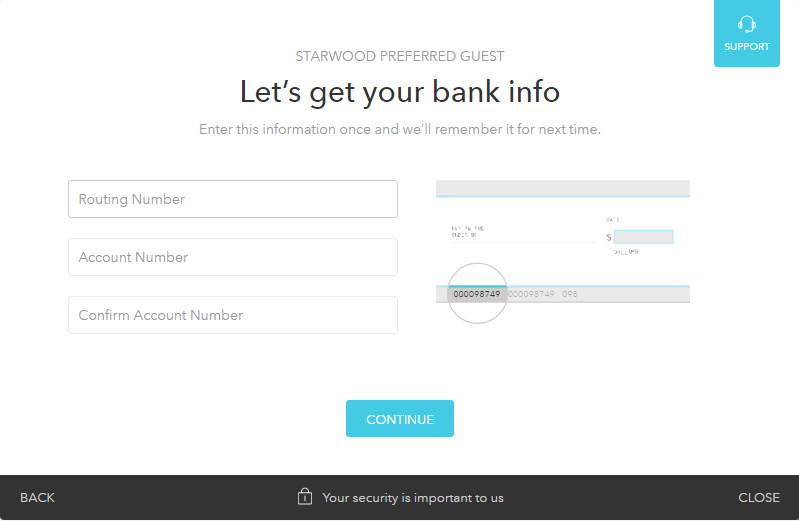Focus the Routing Number field

233,199
